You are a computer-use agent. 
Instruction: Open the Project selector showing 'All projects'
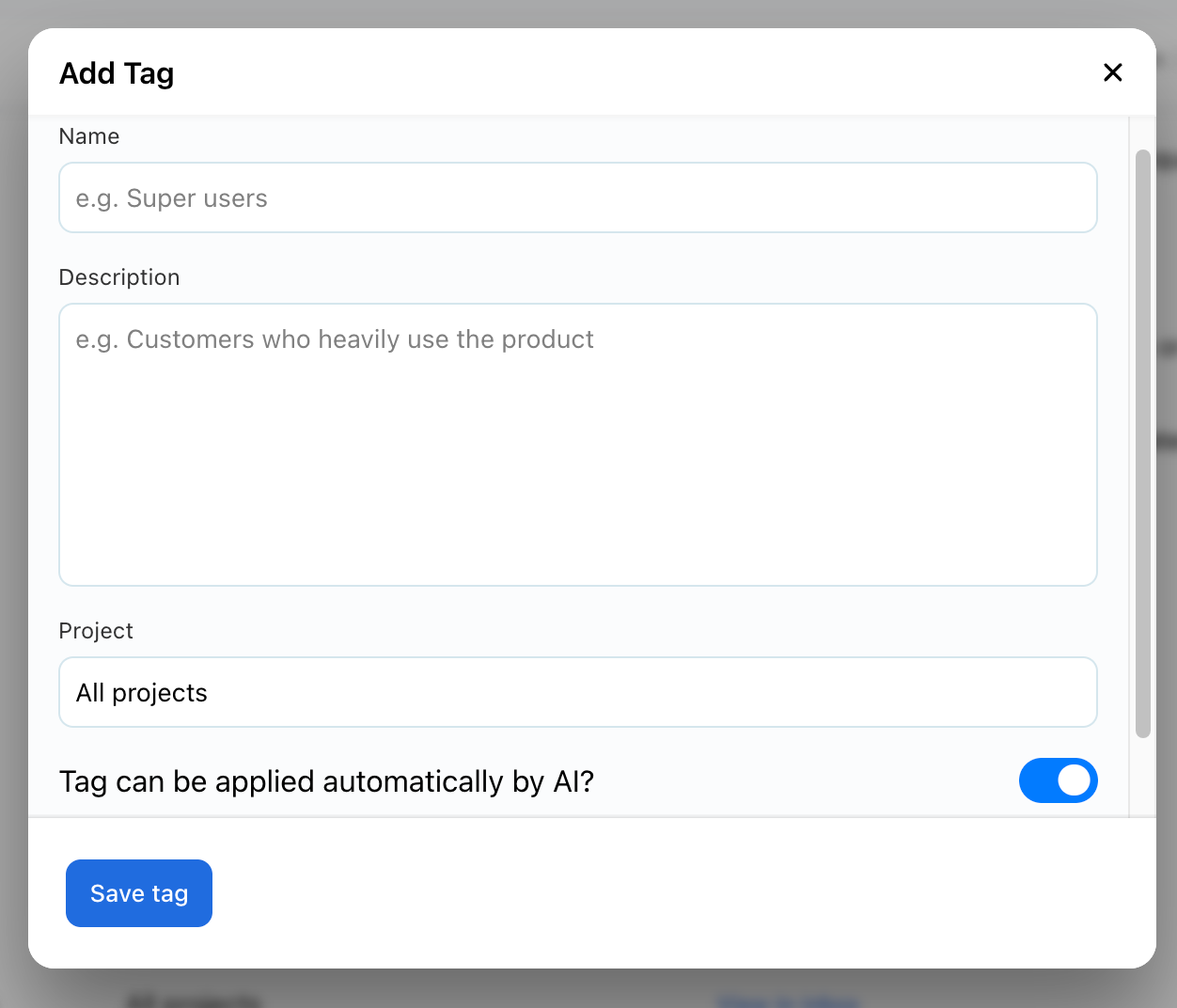[x=577, y=692]
